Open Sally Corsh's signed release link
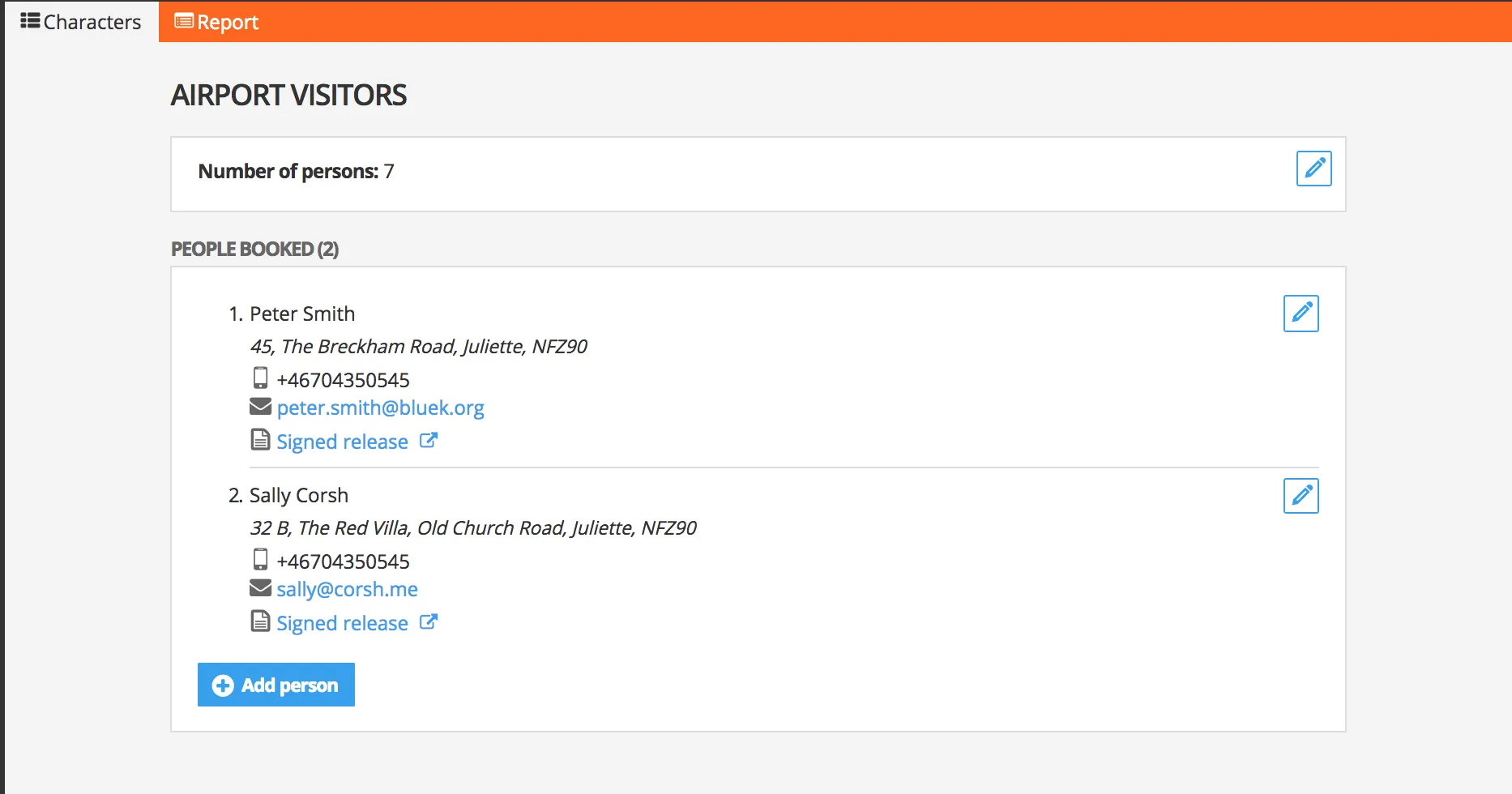The image size is (1512, 794). [x=342, y=623]
